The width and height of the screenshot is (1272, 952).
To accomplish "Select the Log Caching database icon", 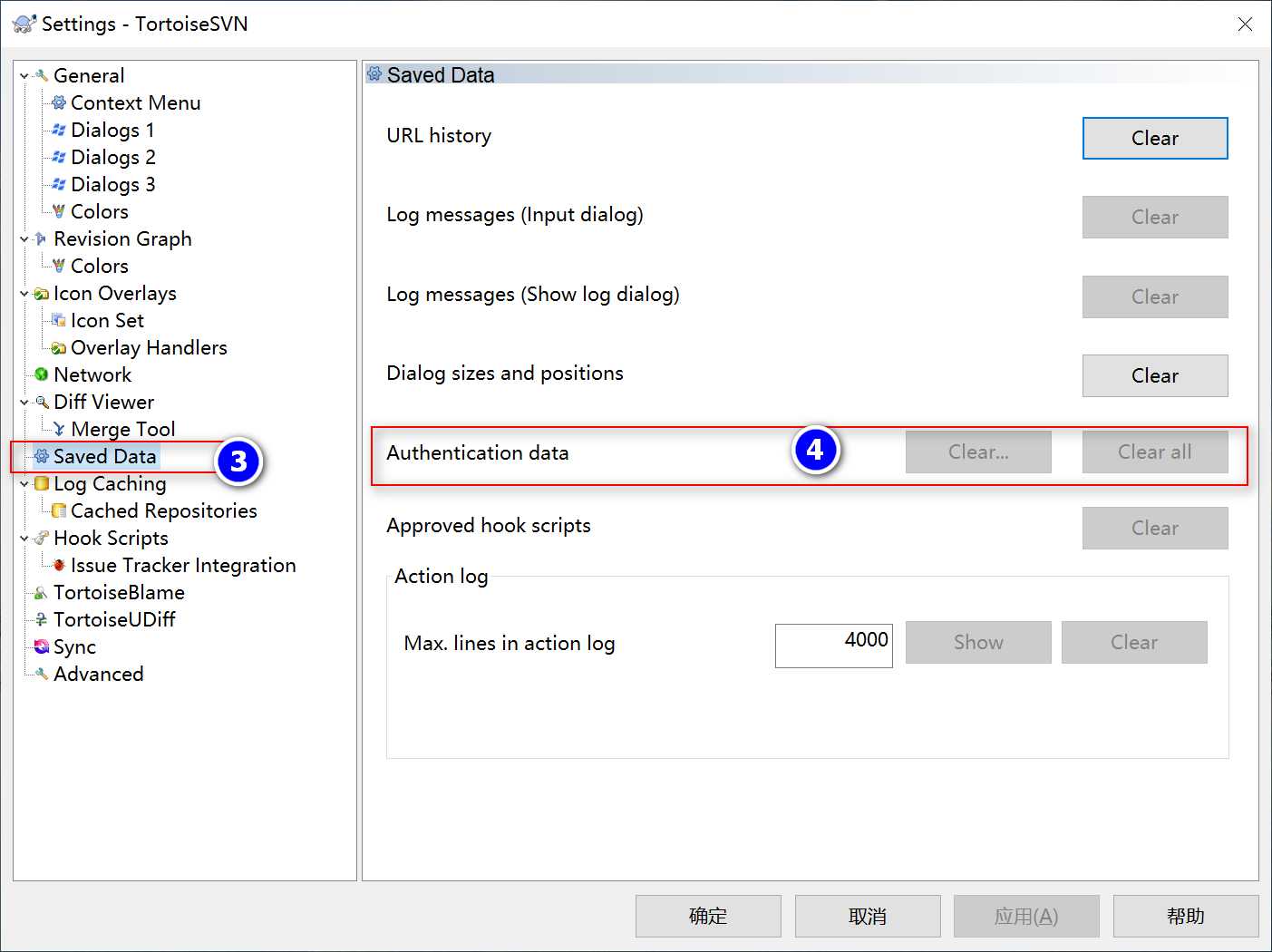I will click(x=41, y=483).
